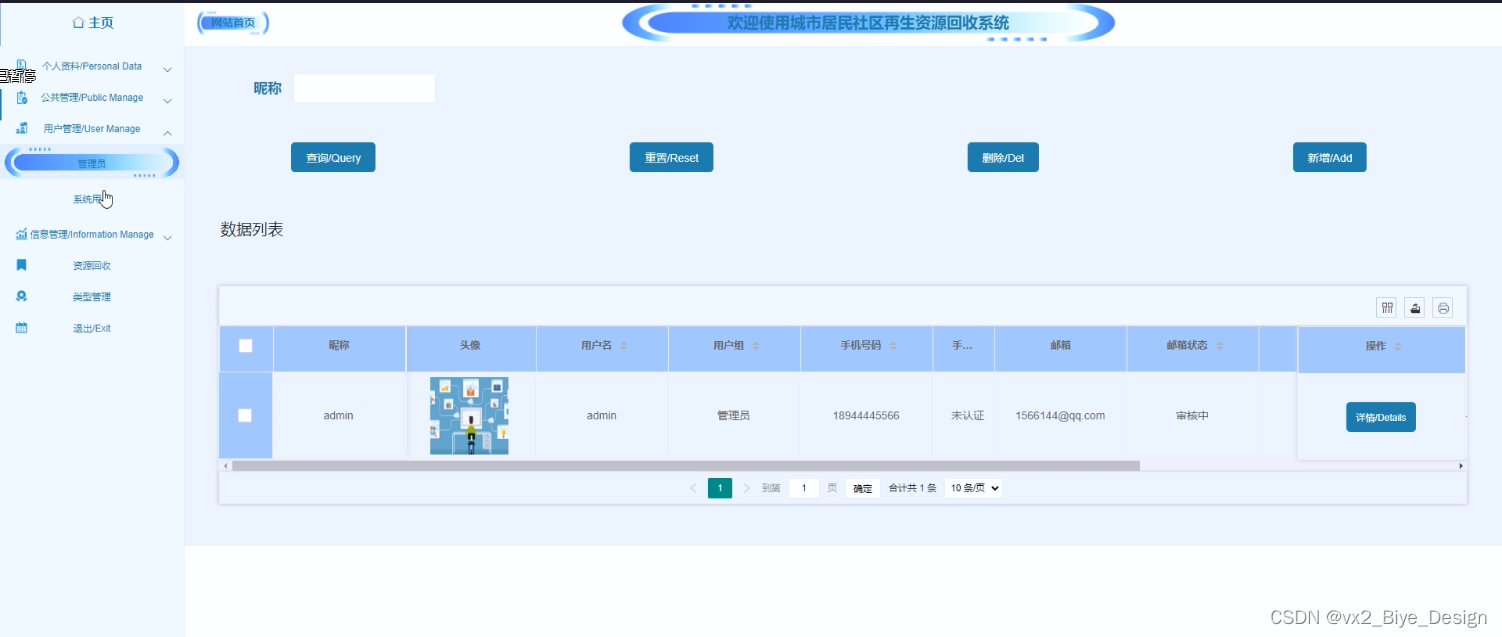
Task: Focus the 昵称 search input field
Action: pyautogui.click(x=364, y=88)
